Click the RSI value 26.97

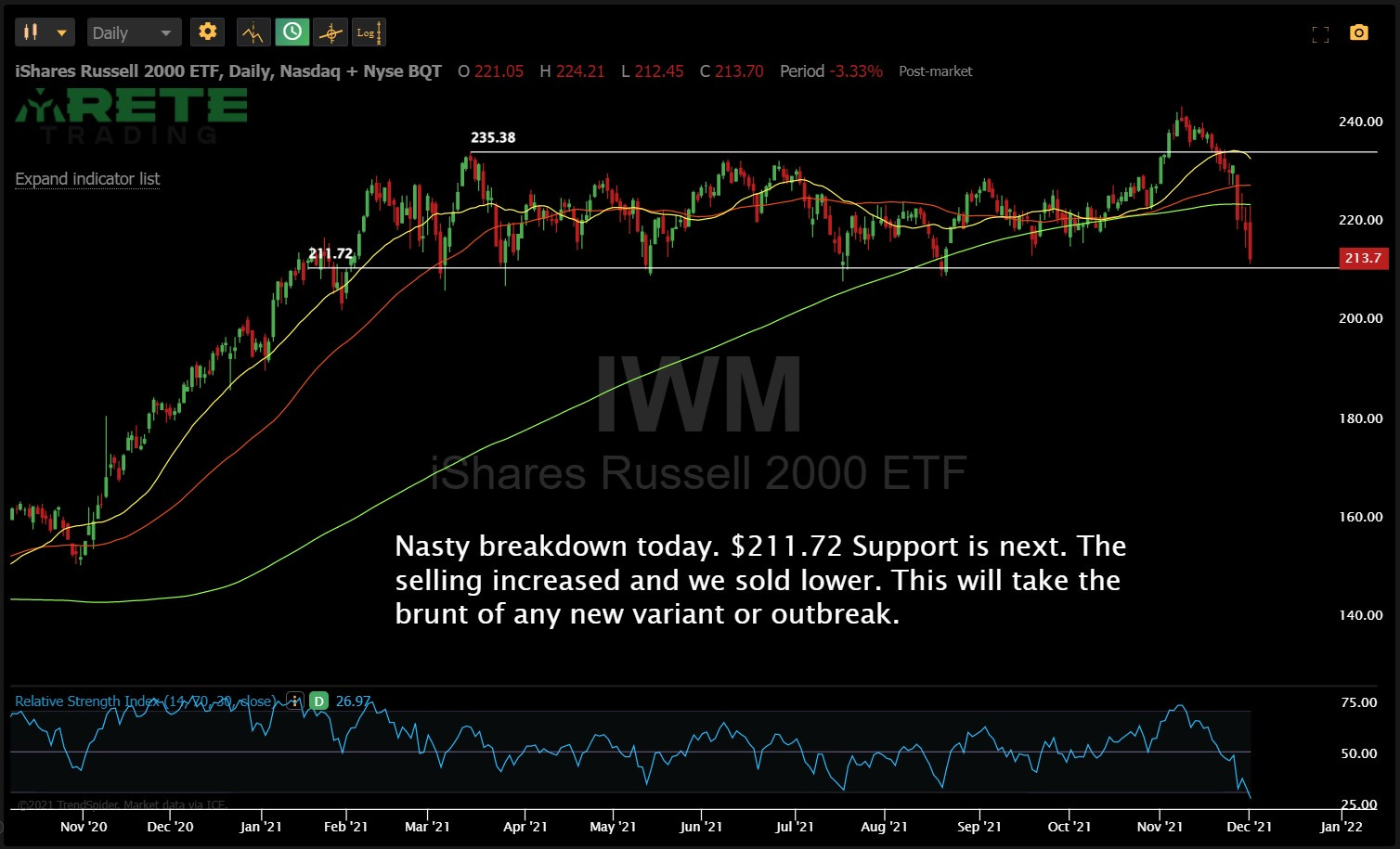(353, 701)
